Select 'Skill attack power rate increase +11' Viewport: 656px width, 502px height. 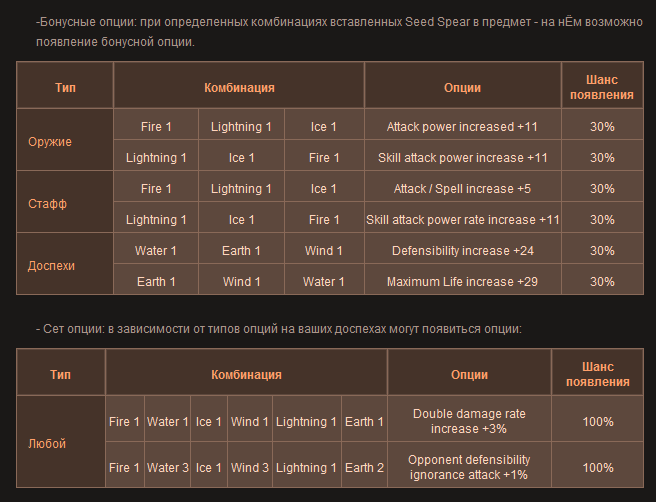click(x=462, y=220)
